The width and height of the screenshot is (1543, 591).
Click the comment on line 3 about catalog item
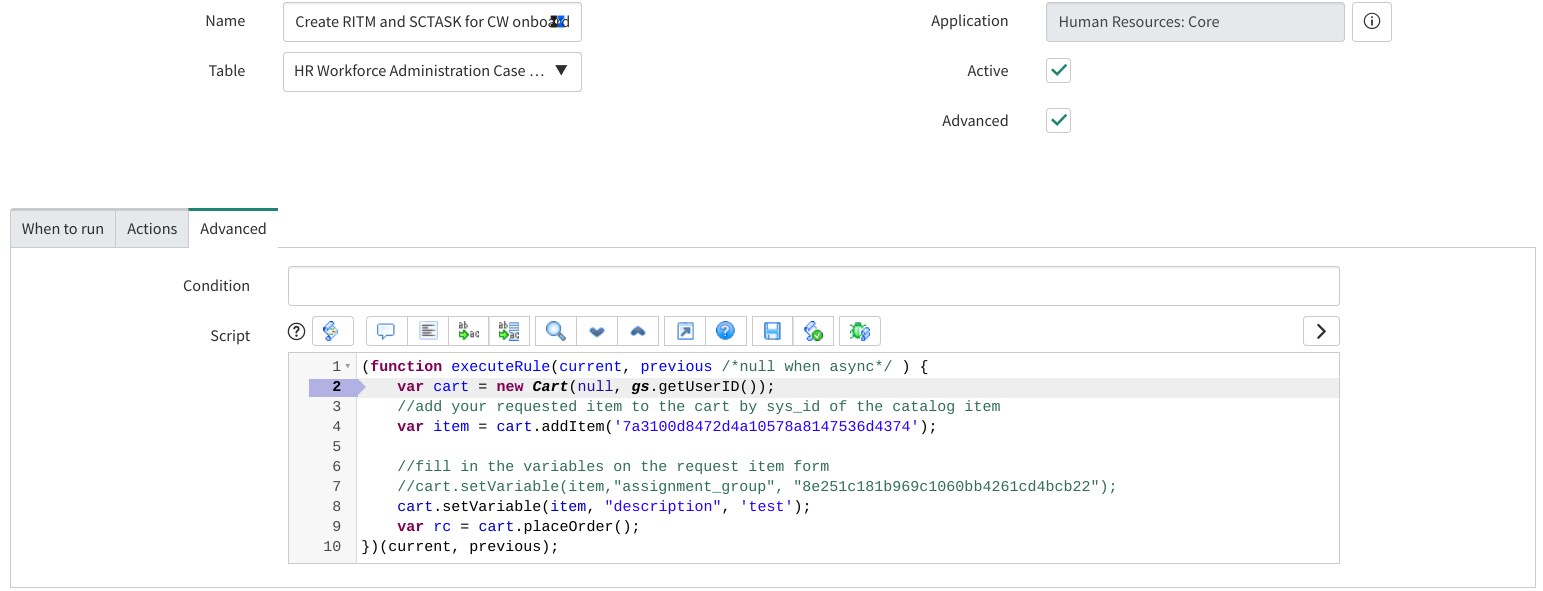pos(698,407)
